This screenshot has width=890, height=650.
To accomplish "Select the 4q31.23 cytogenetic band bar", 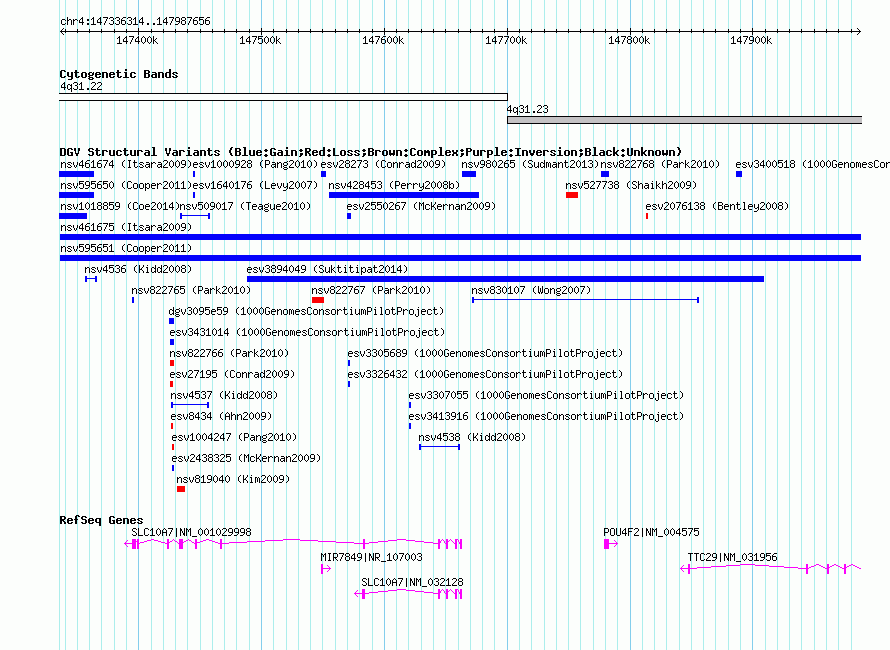I will click(685, 120).
